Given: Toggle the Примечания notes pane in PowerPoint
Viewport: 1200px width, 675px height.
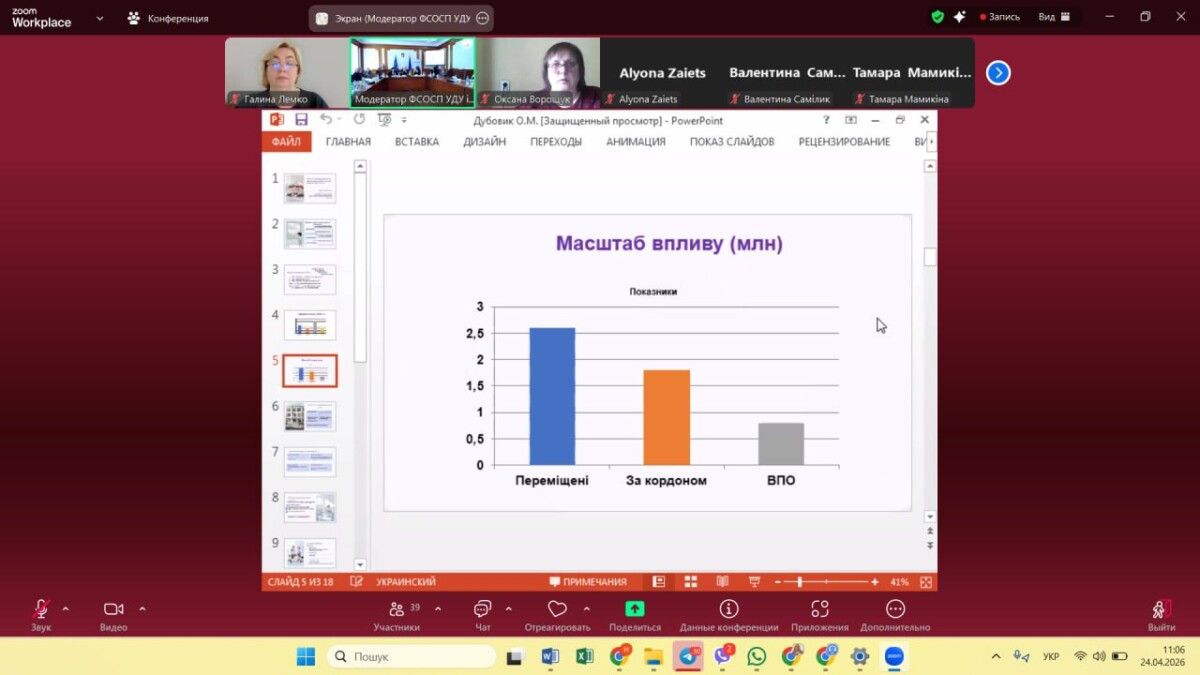Looking at the screenshot, I should [x=588, y=582].
